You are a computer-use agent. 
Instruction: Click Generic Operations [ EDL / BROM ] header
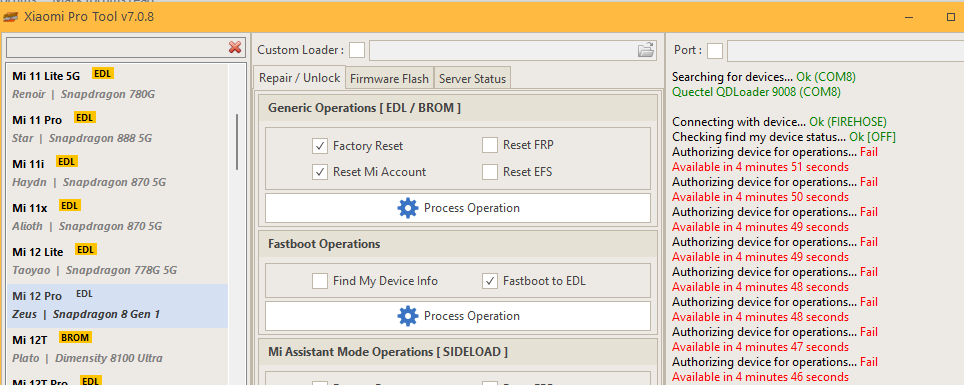pyautogui.click(x=457, y=108)
